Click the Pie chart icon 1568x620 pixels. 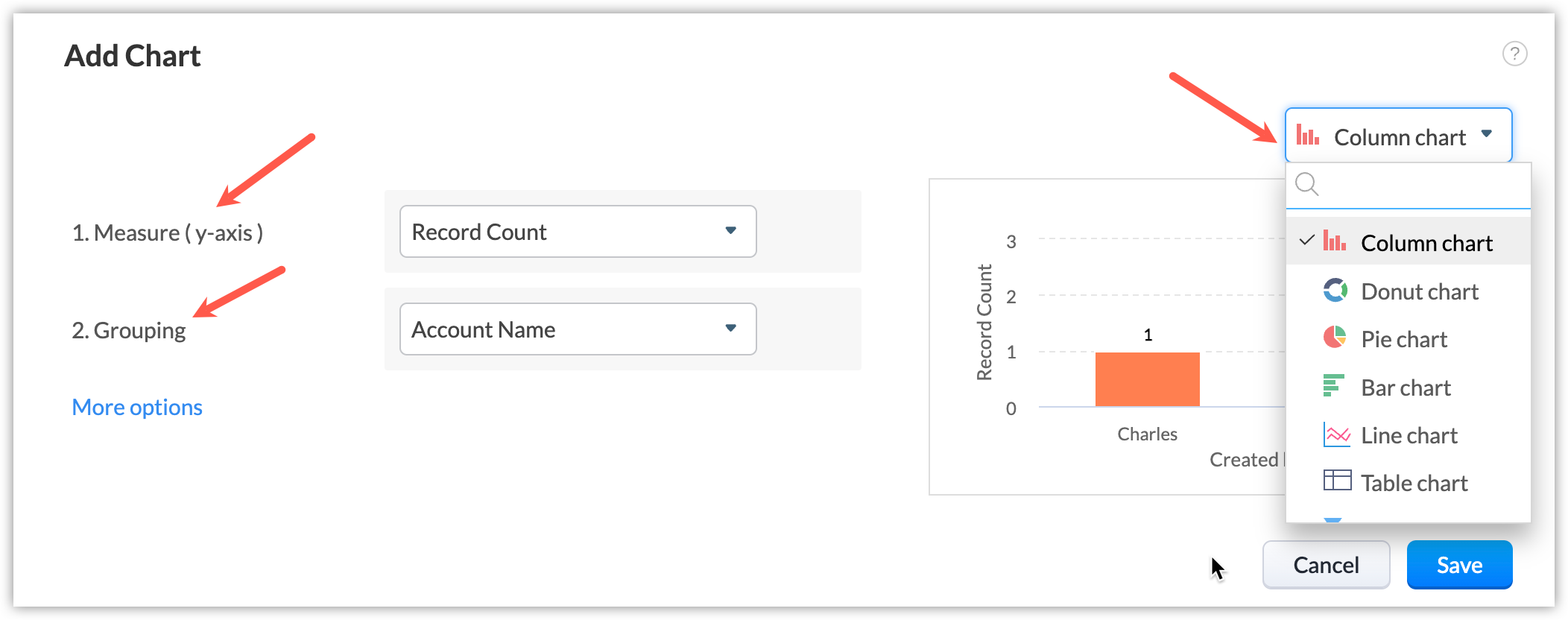tap(1335, 338)
